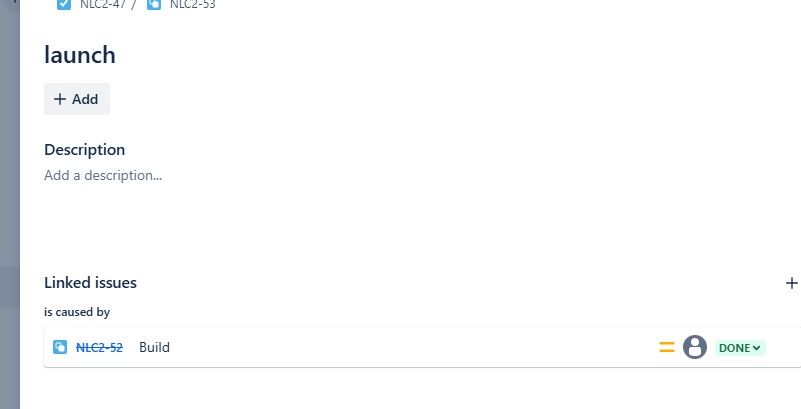Click the Add button below title
The height and width of the screenshot is (409, 801).
pyautogui.click(x=77, y=99)
